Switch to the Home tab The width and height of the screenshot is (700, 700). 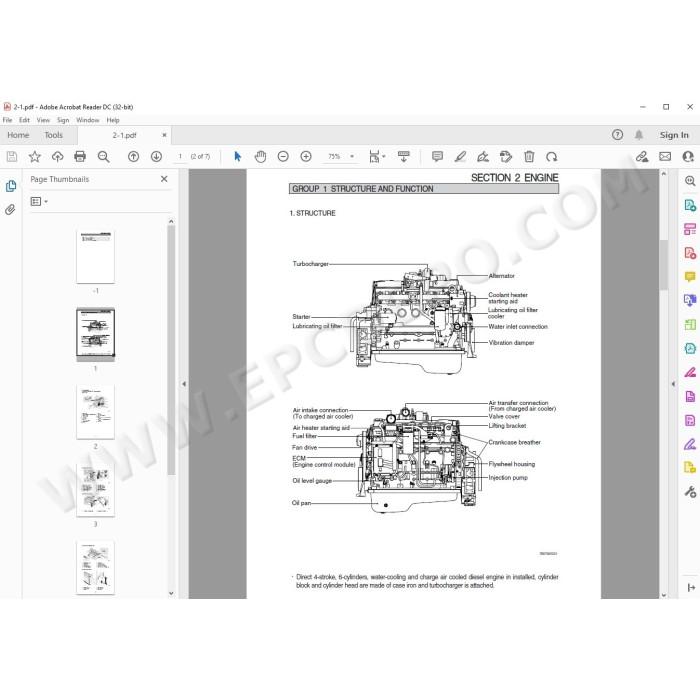tap(18, 135)
